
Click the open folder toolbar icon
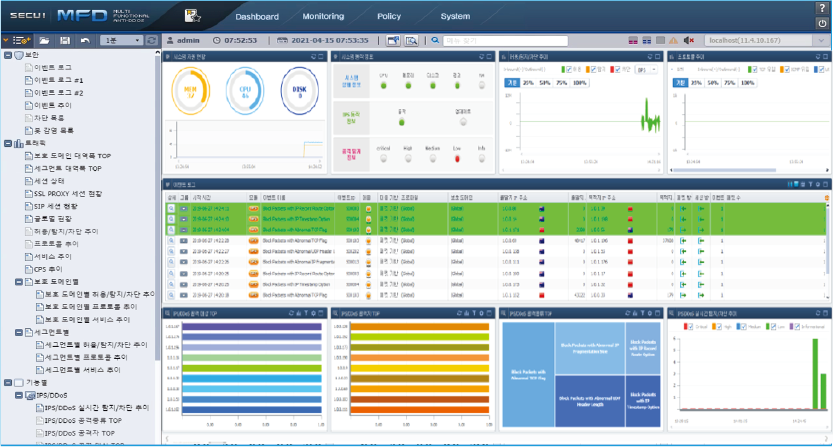point(44,40)
